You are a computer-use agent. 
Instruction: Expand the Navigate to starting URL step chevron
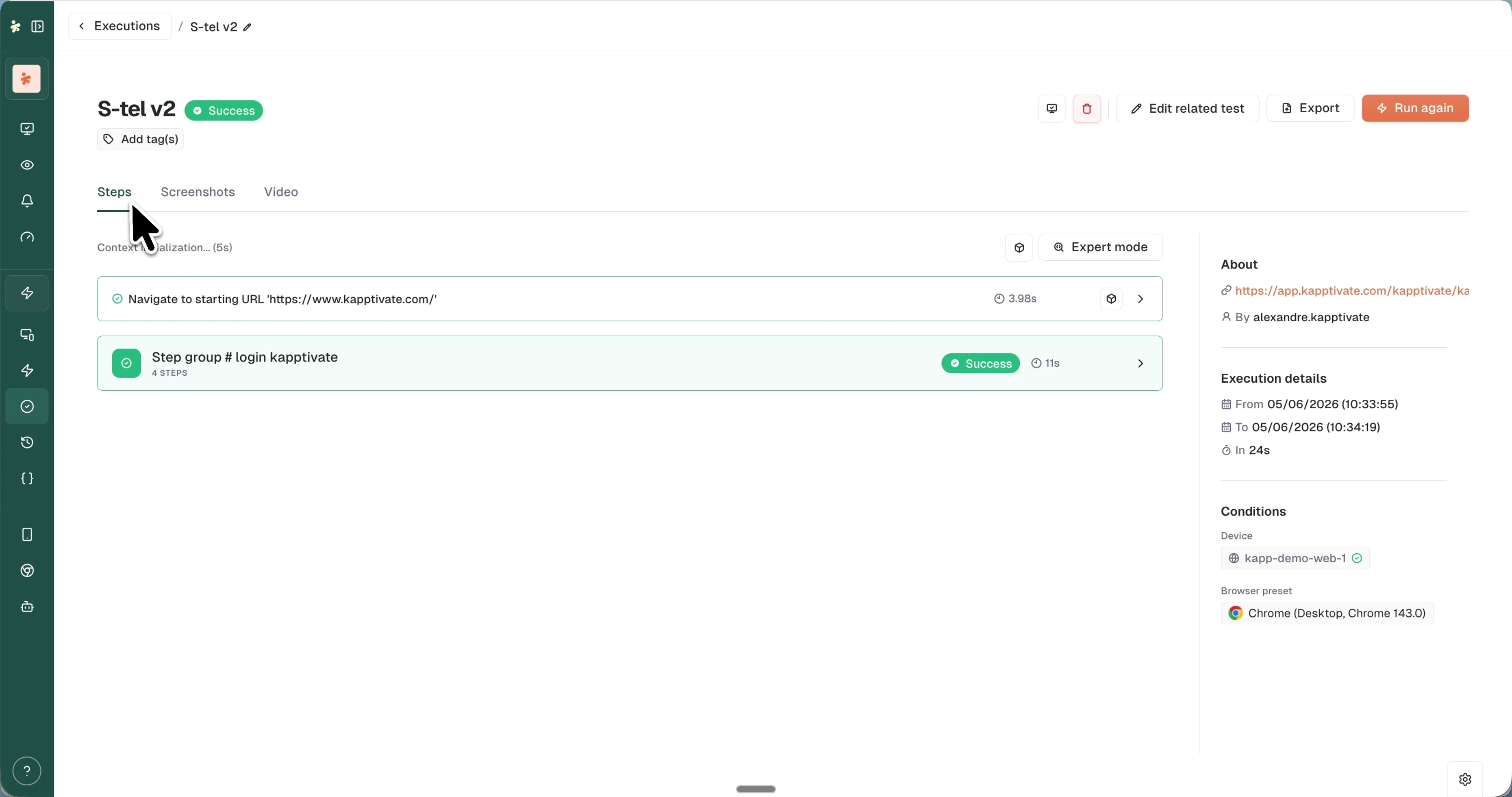click(1141, 299)
